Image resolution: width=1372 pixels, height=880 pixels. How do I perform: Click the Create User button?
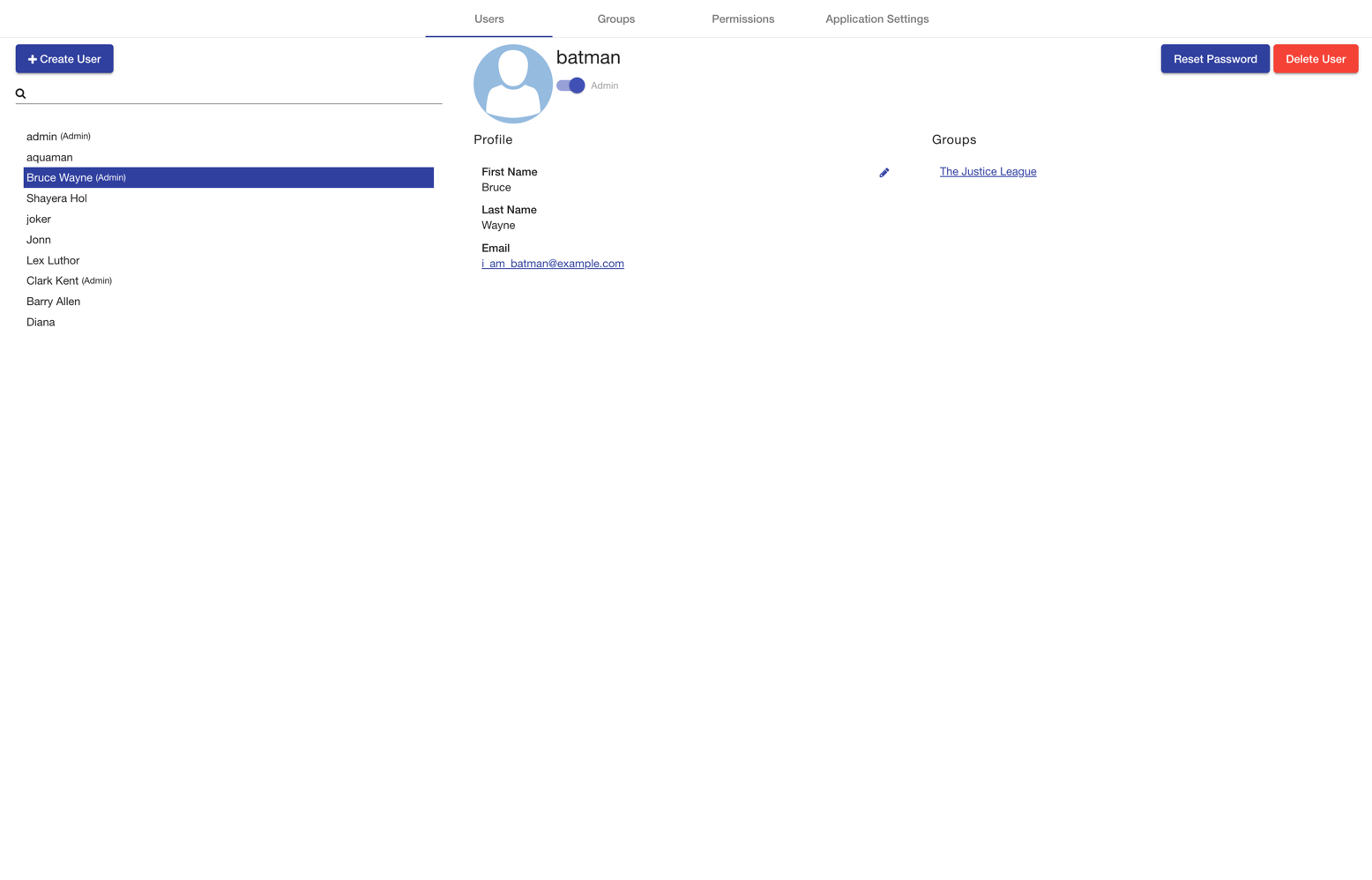pyautogui.click(x=64, y=58)
